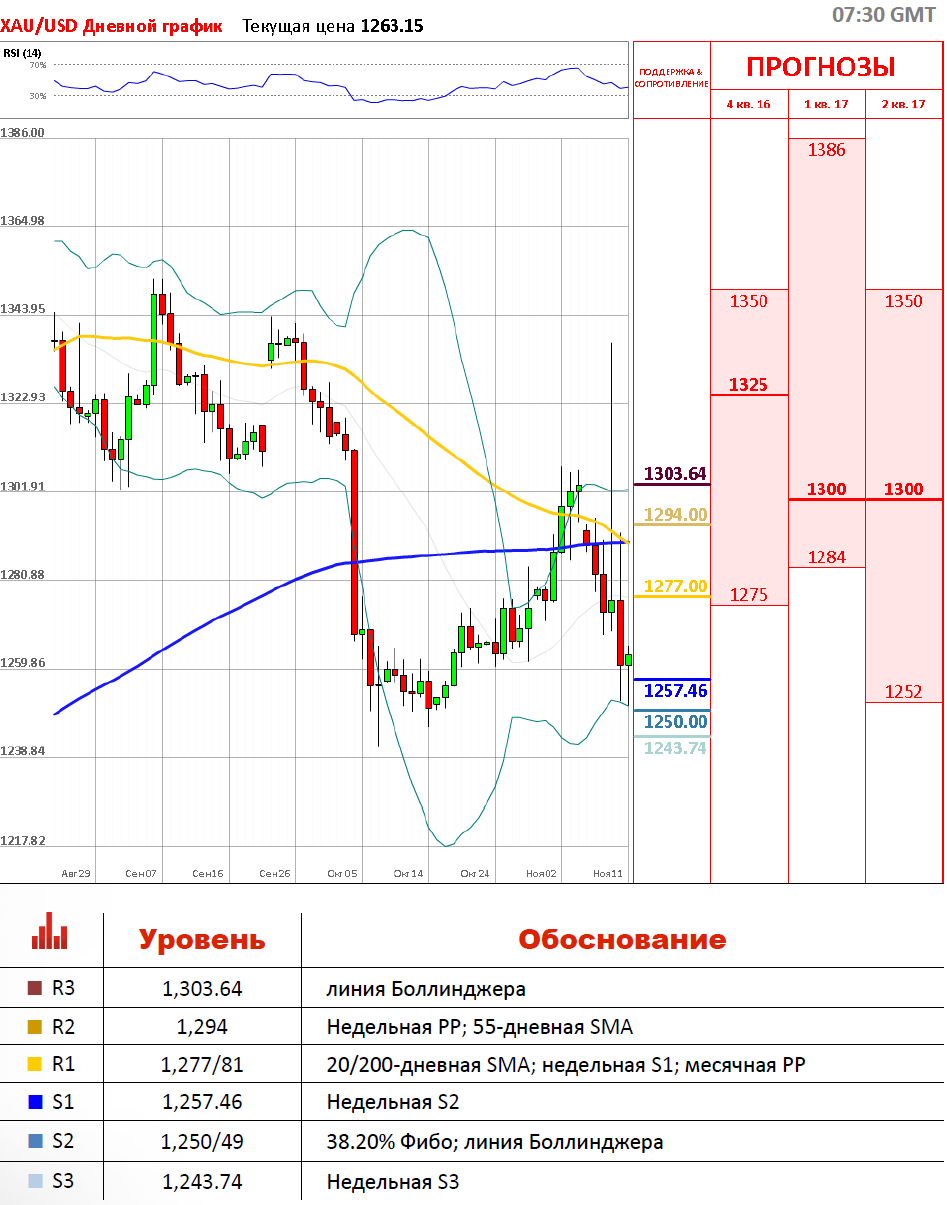Select the 4 кв. 16 forecast column header

coord(748,104)
